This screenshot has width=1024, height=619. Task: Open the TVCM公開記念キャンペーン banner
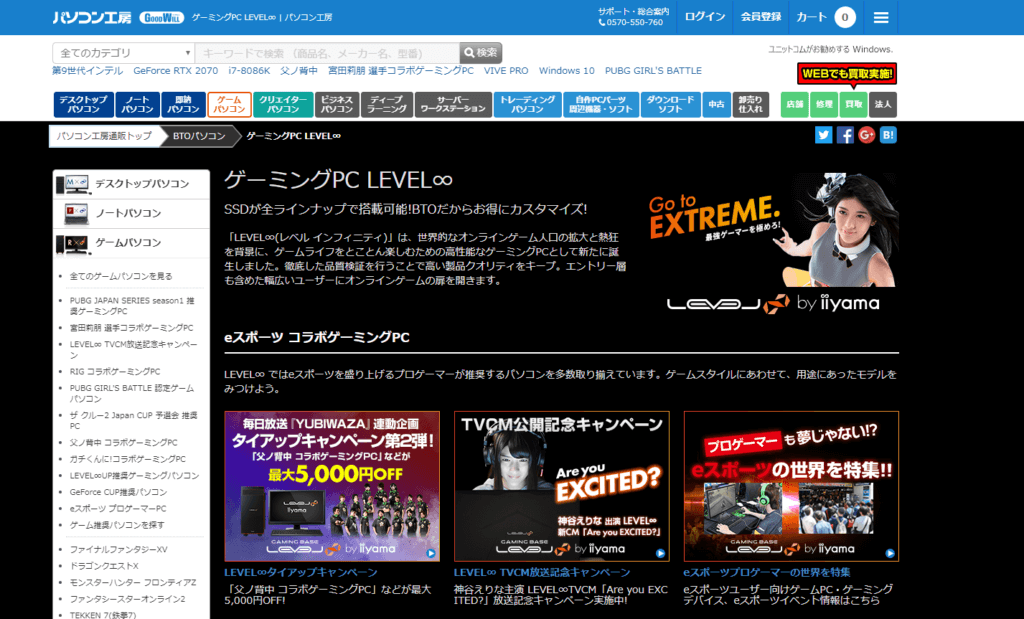[x=562, y=486]
